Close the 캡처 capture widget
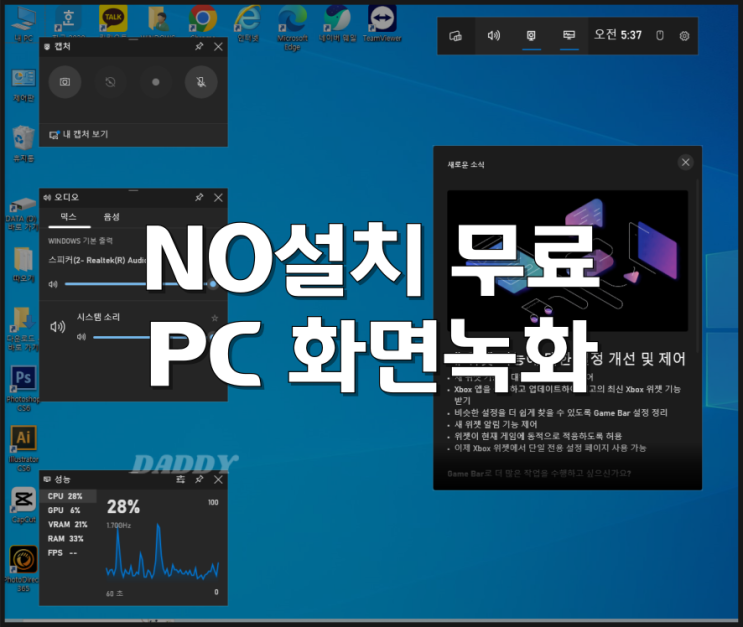Viewport: 743px width, 627px height. (x=218, y=46)
